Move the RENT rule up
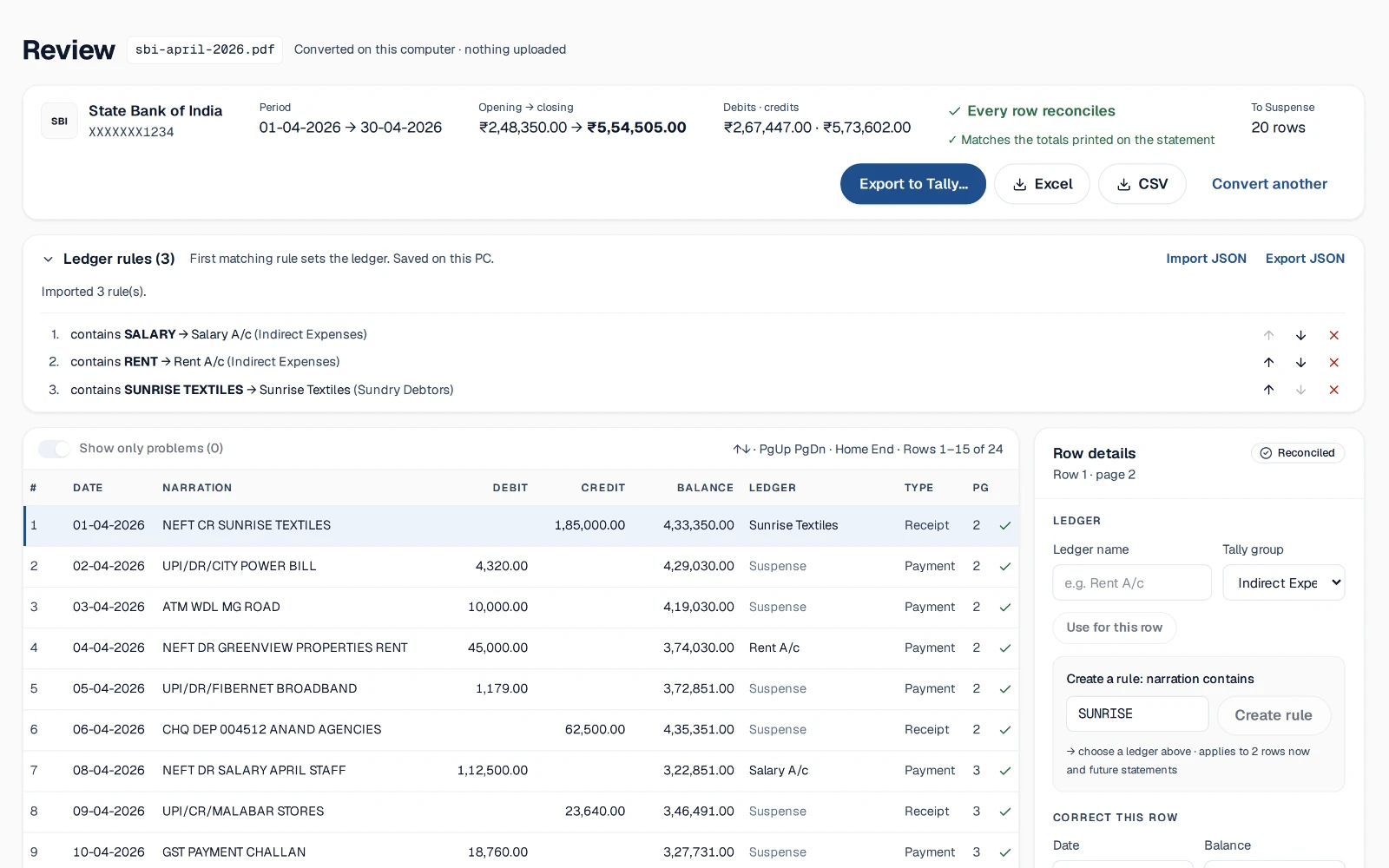 coord(1268,362)
